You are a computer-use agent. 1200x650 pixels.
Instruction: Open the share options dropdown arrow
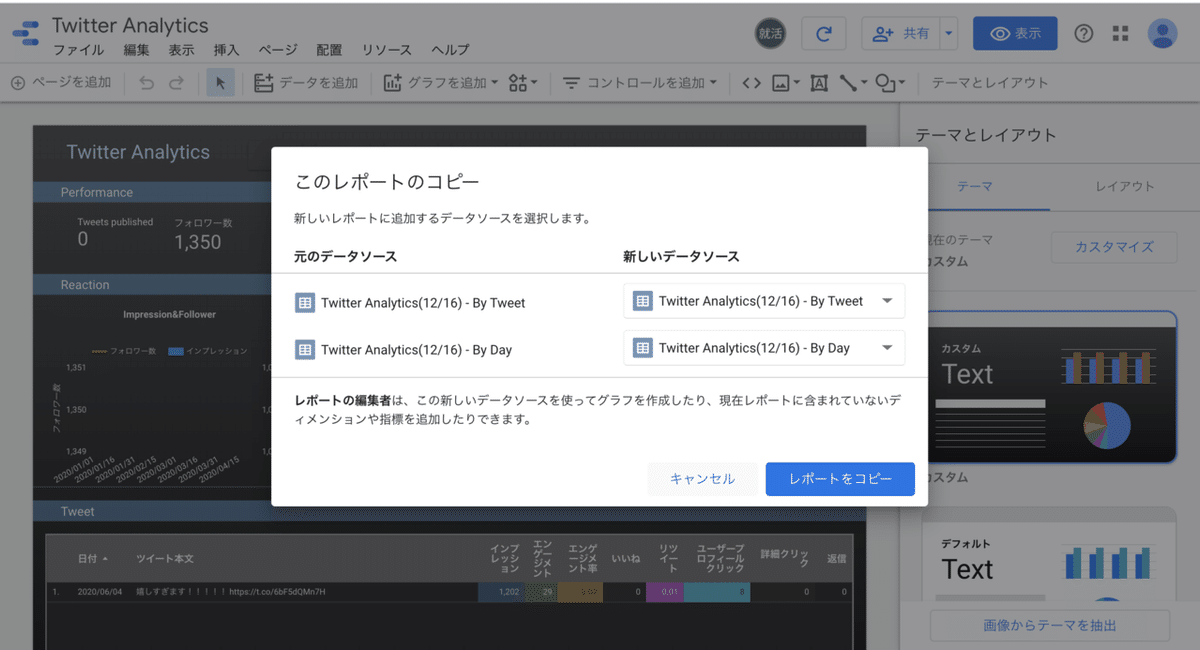pos(949,33)
